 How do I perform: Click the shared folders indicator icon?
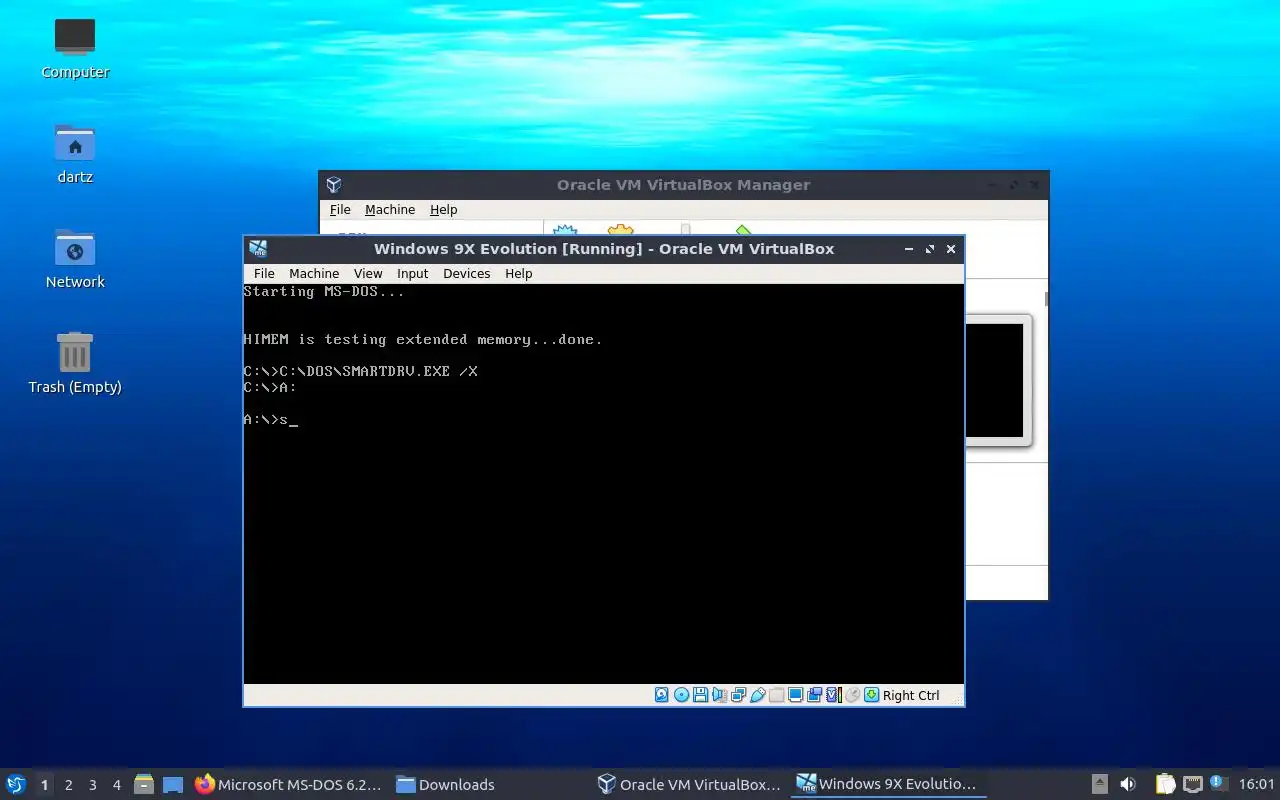[x=776, y=695]
